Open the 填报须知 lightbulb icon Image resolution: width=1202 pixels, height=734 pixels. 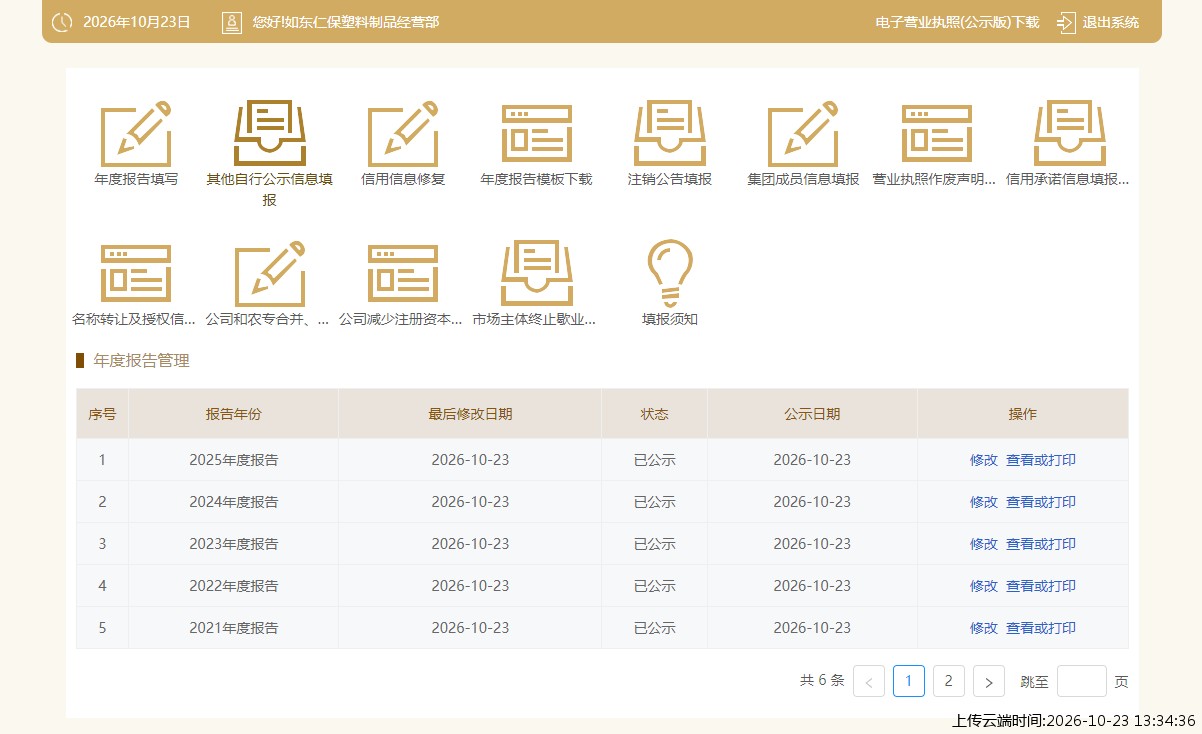point(670,273)
